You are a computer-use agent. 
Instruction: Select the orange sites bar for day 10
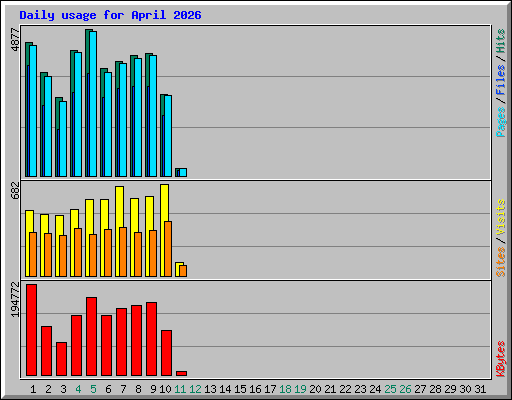click(x=168, y=249)
